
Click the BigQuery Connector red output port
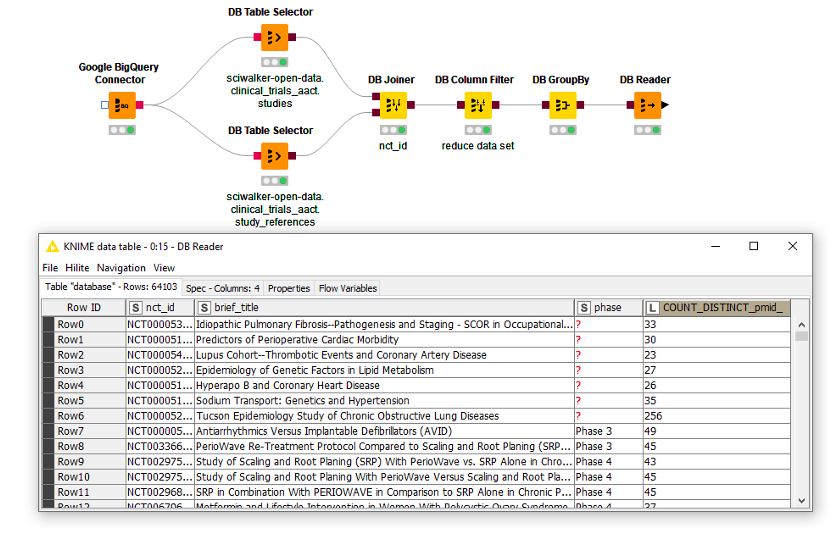(x=140, y=105)
